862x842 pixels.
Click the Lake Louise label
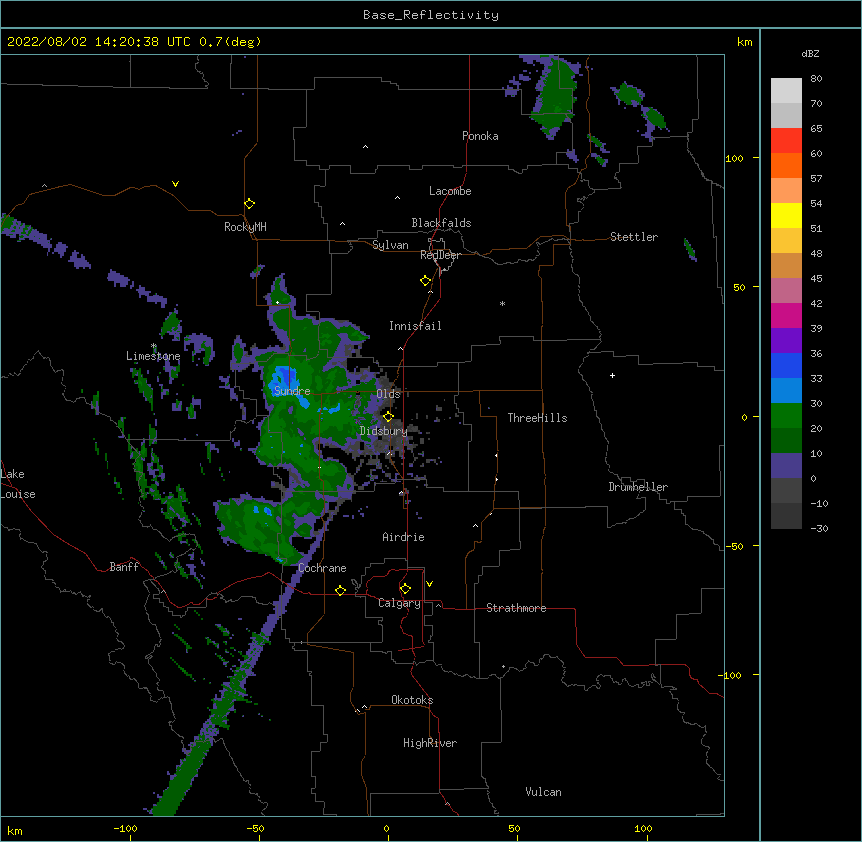pyautogui.click(x=17, y=484)
